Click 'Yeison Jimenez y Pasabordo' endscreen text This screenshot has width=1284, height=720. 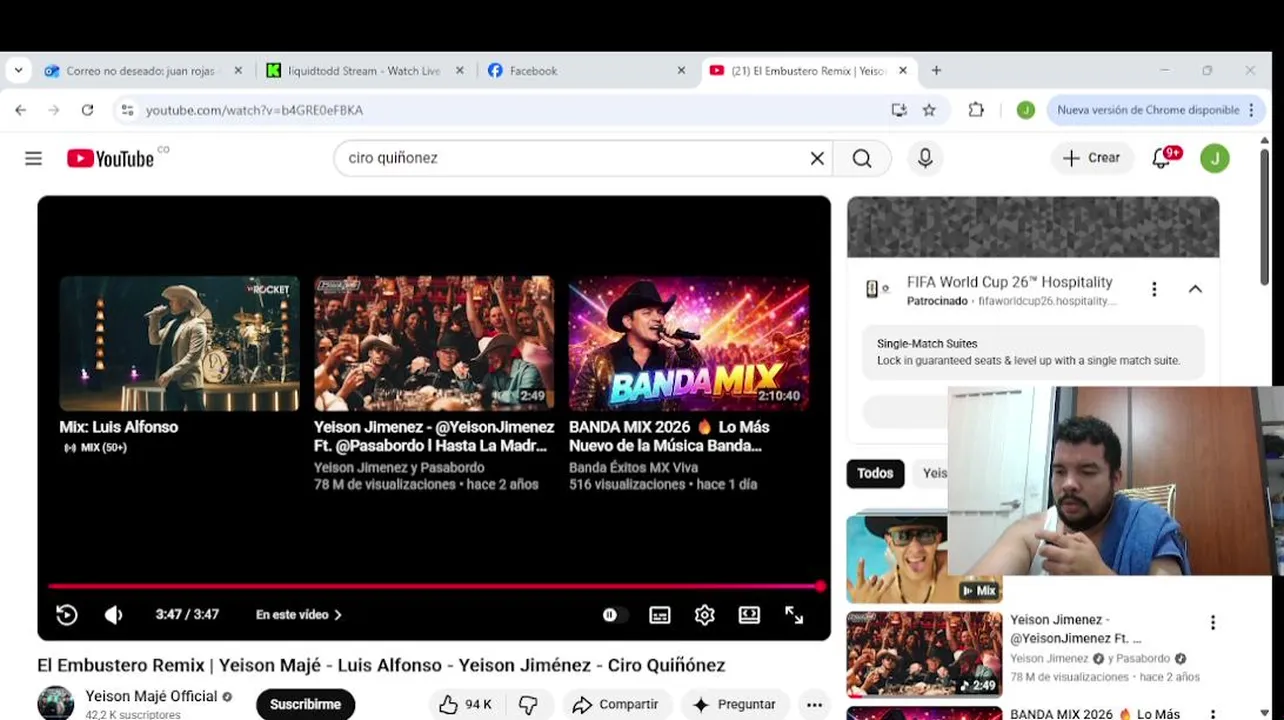pyautogui.click(x=399, y=468)
